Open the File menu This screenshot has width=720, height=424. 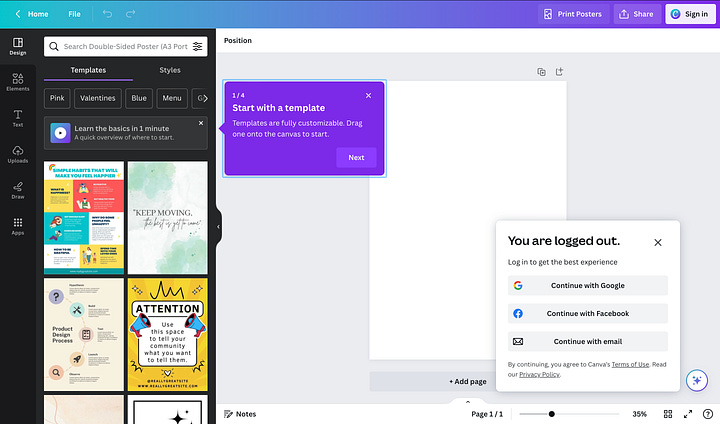point(74,14)
